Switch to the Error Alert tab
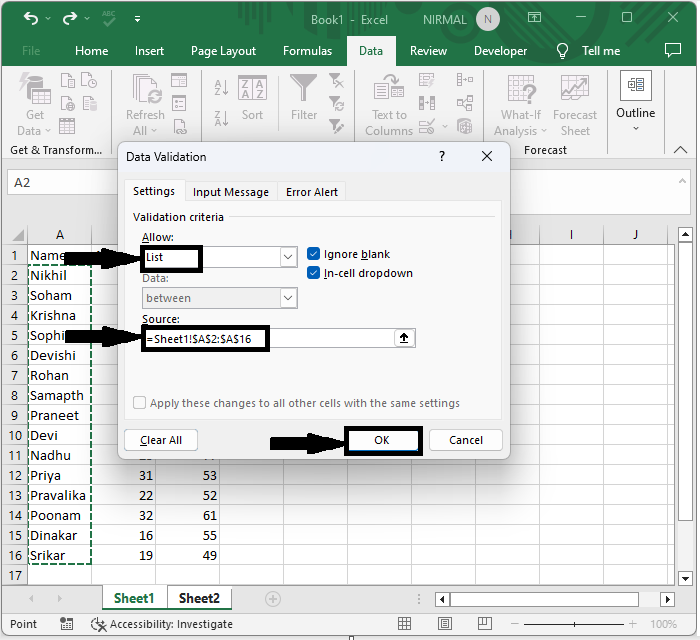This screenshot has width=700, height=640. point(312,192)
